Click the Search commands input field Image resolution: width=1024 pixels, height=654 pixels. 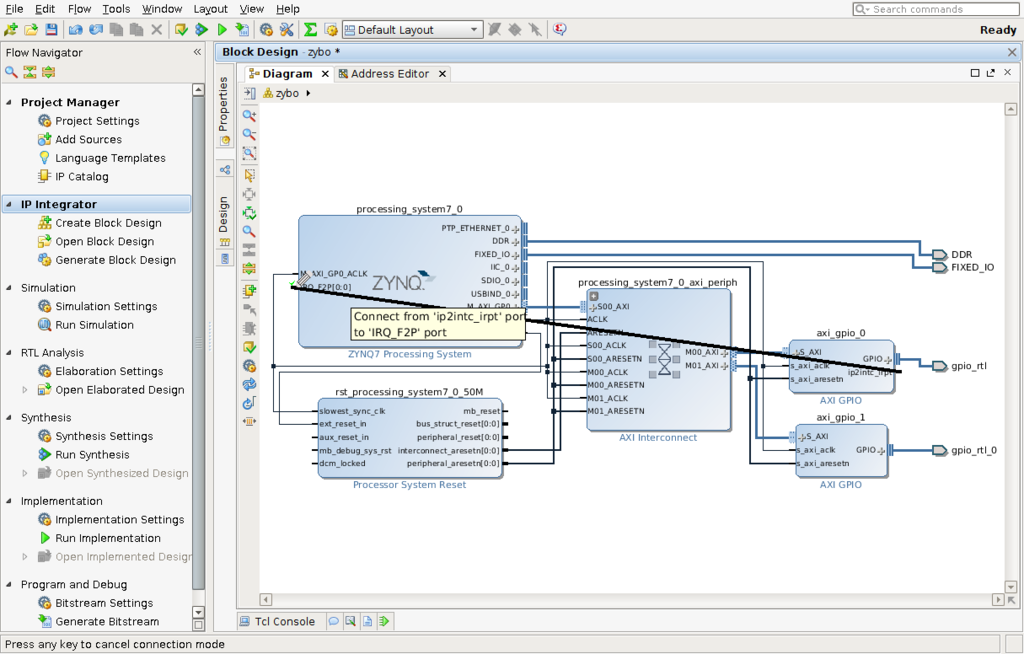point(936,9)
